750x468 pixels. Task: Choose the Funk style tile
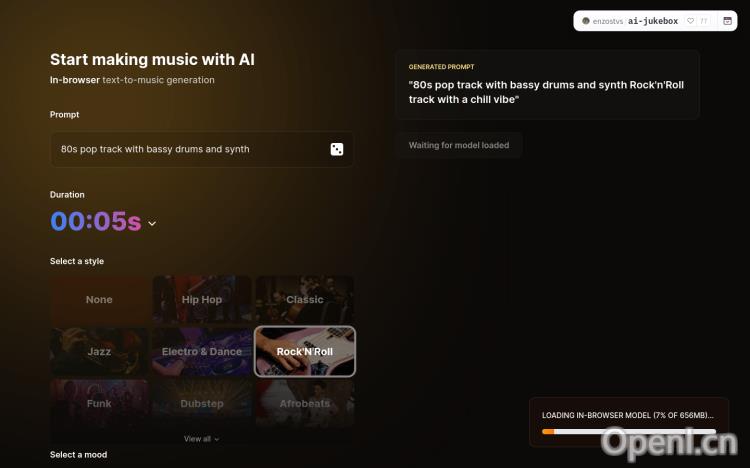pos(99,403)
